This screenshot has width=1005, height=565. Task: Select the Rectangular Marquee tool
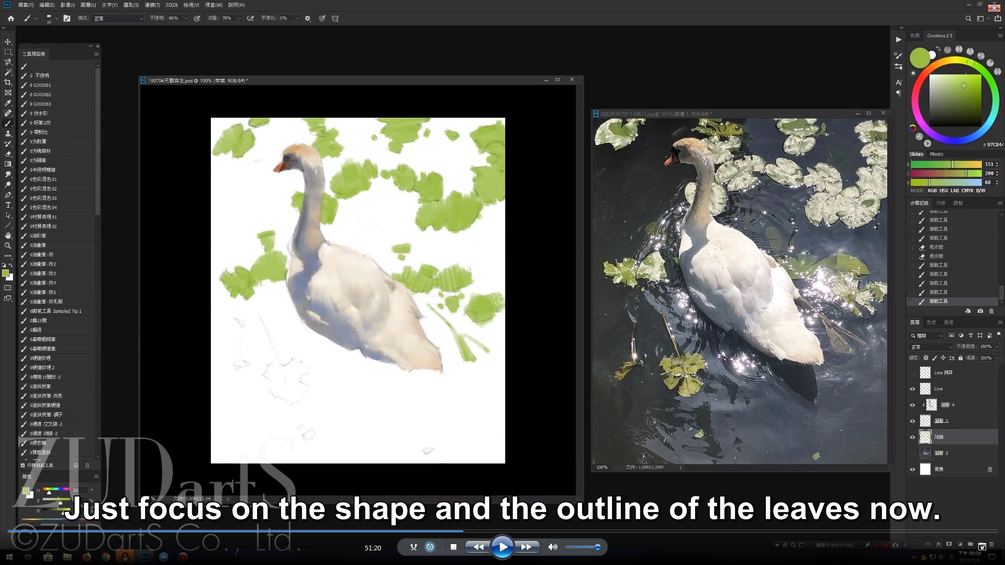point(8,51)
